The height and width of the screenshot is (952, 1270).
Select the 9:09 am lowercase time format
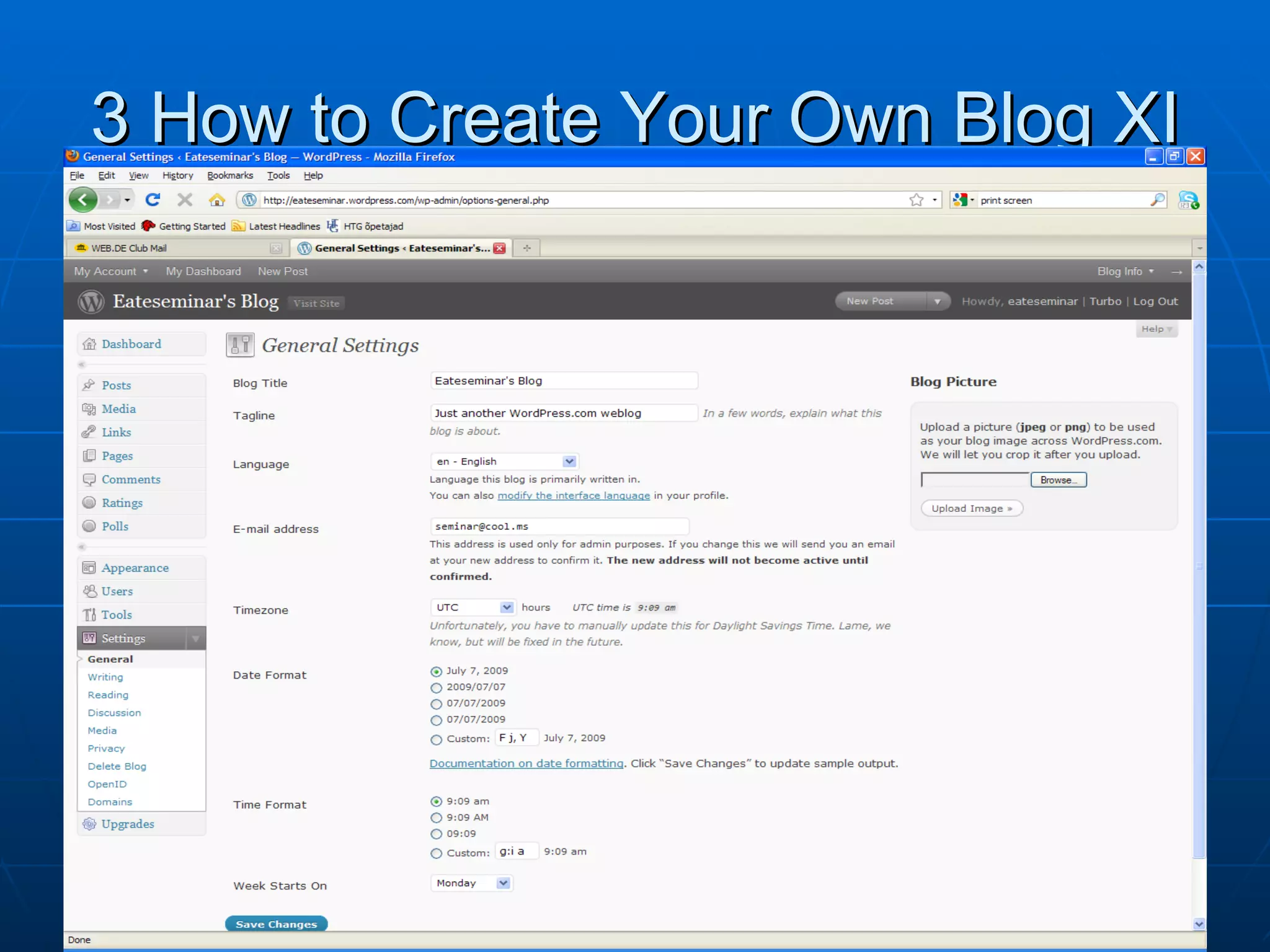coord(437,801)
